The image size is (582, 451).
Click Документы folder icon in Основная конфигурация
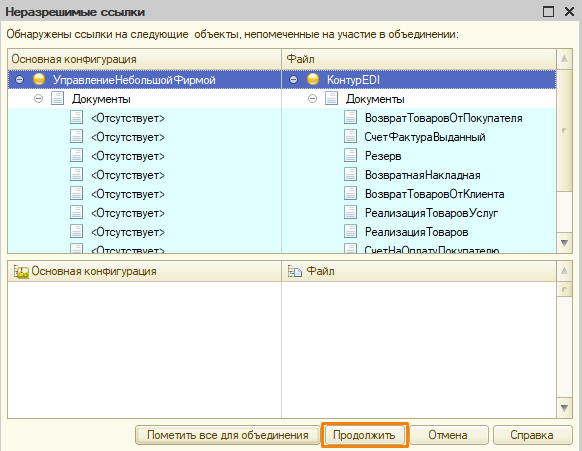tap(58, 98)
